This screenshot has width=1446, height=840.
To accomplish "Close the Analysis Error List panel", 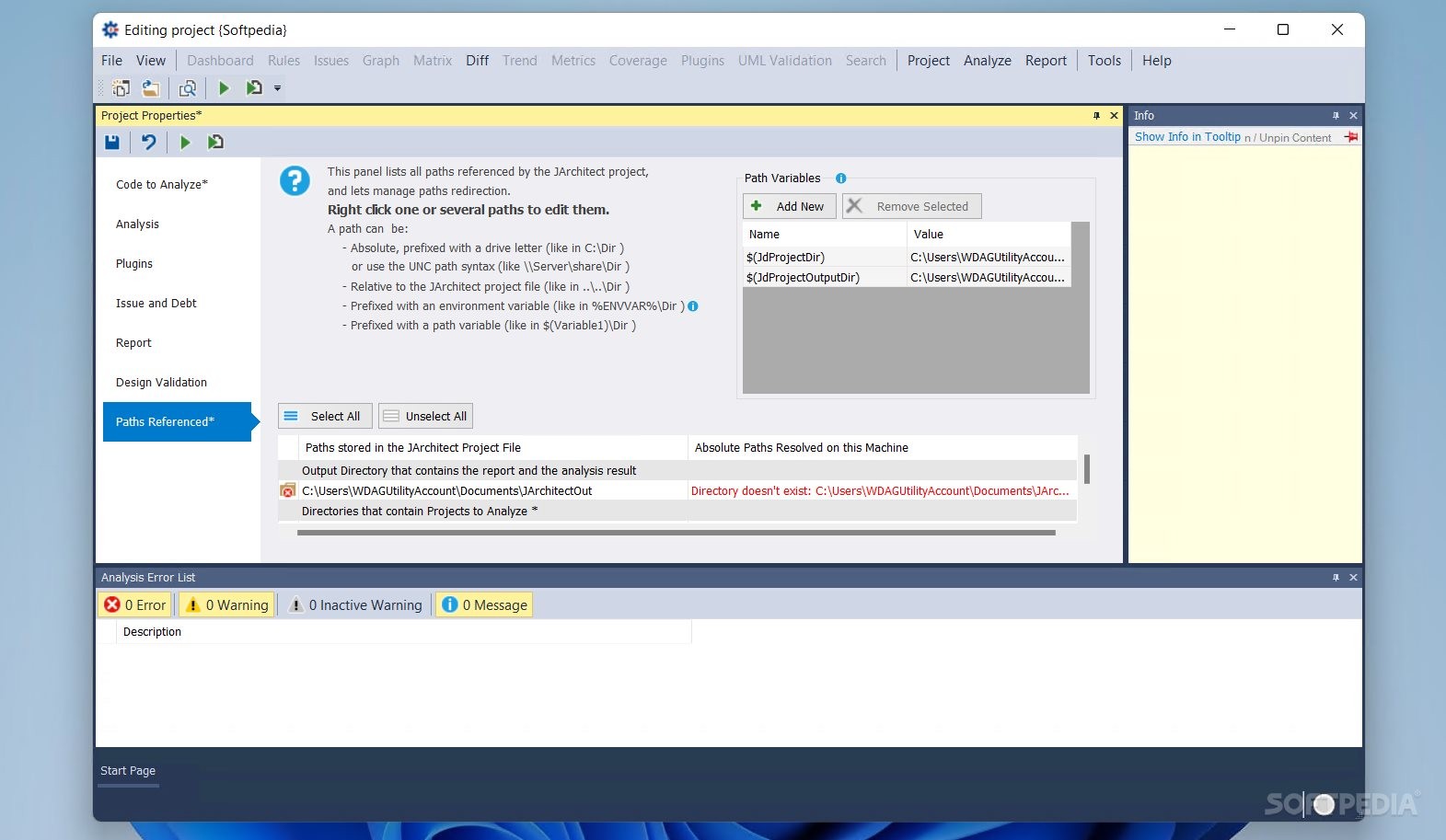I will pyautogui.click(x=1353, y=578).
